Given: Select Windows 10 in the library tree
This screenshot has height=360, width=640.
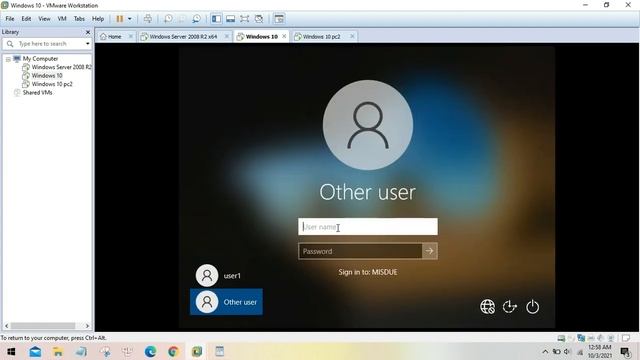Looking at the screenshot, I should pyautogui.click(x=47, y=76).
